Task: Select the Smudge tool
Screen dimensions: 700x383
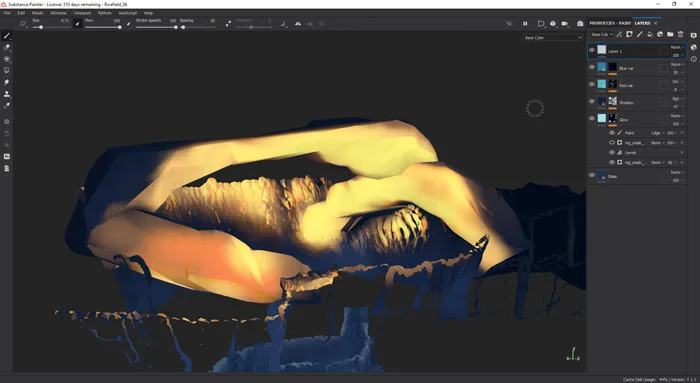Action: (x=7, y=82)
